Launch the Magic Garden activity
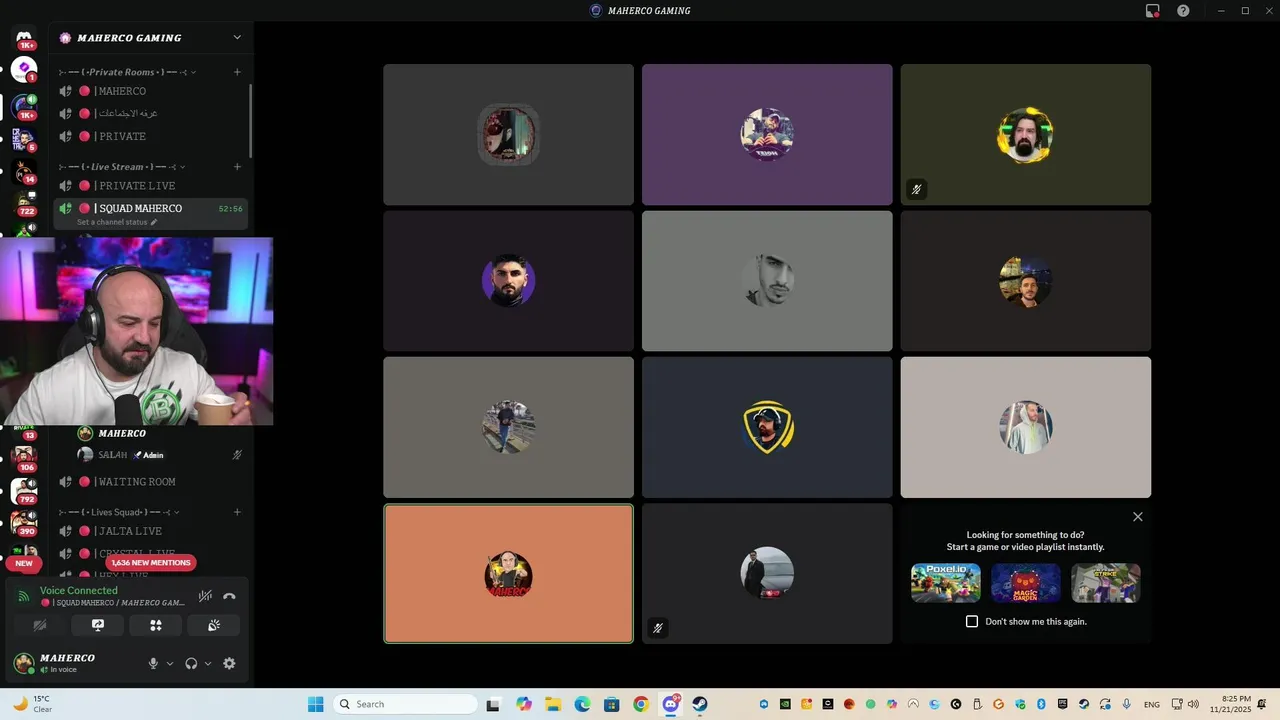Image resolution: width=1280 pixels, height=720 pixels. (1026, 583)
